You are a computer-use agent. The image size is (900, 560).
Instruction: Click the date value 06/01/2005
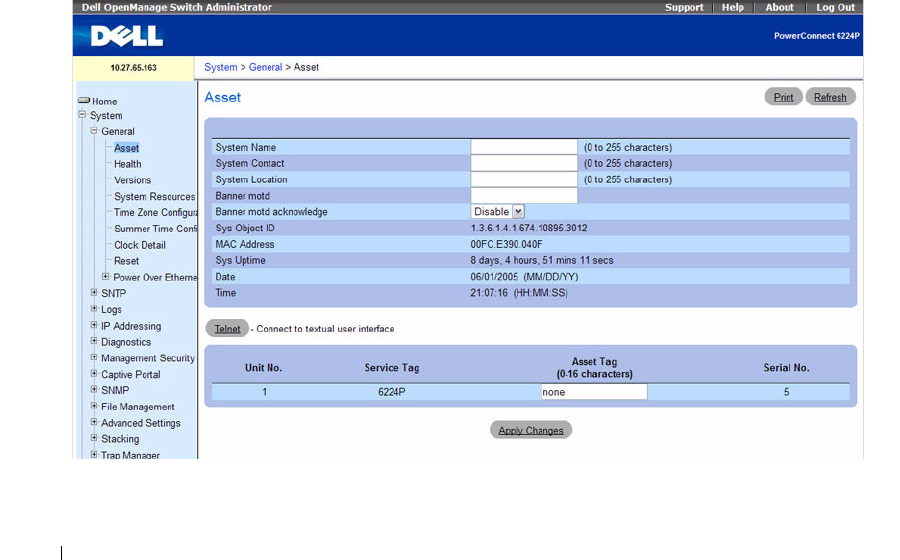point(494,277)
